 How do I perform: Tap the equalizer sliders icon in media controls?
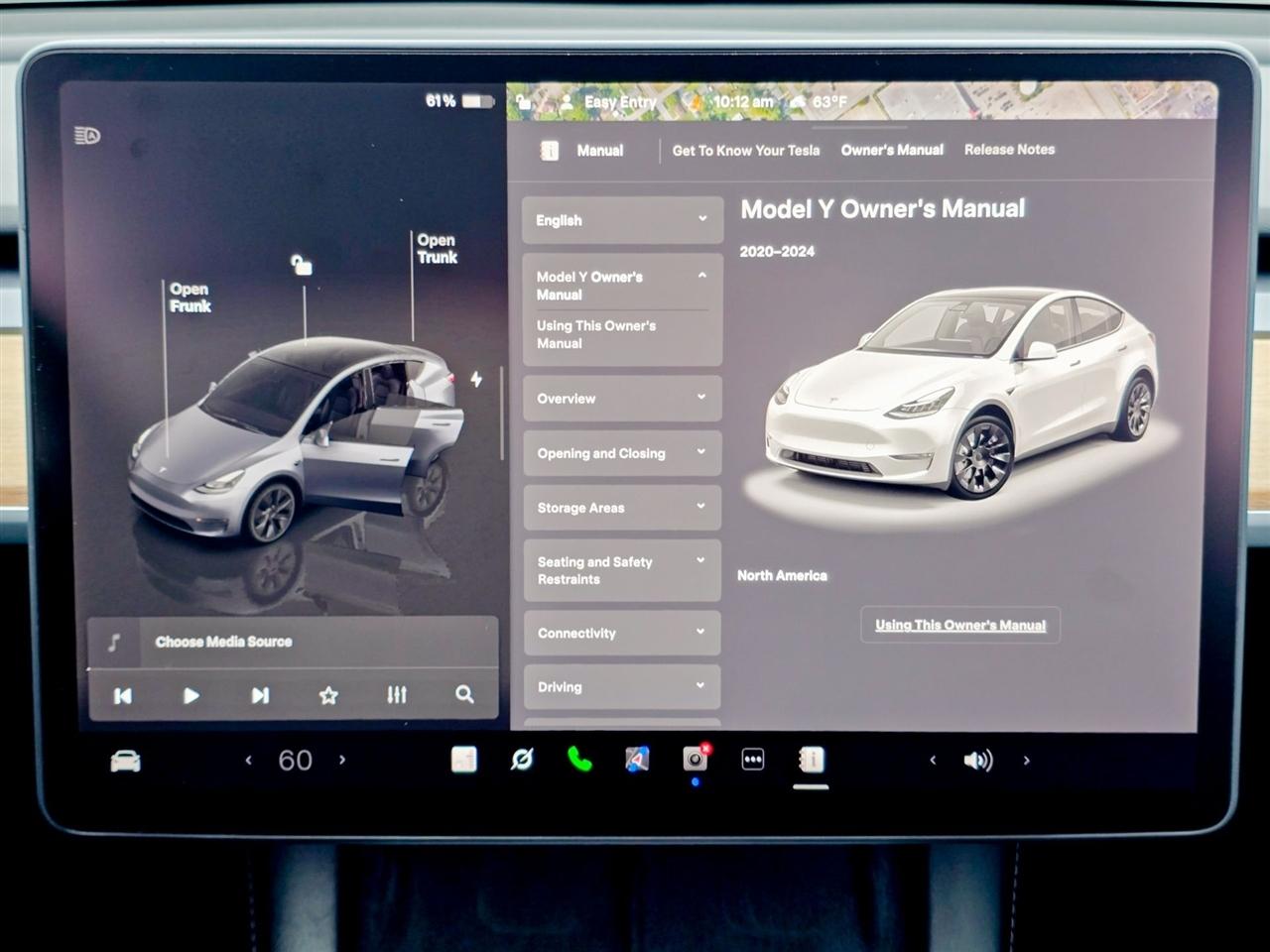coord(396,695)
